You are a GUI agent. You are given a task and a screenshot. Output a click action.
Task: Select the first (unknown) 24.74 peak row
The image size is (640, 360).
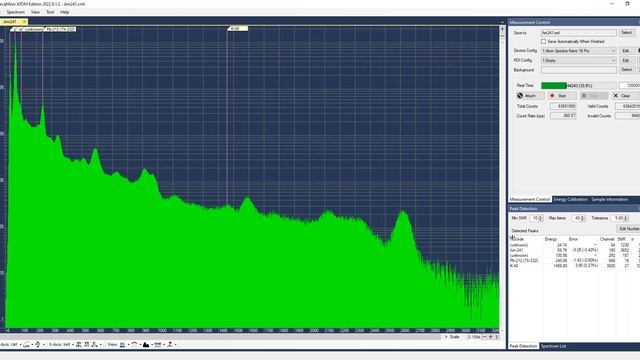574,245
